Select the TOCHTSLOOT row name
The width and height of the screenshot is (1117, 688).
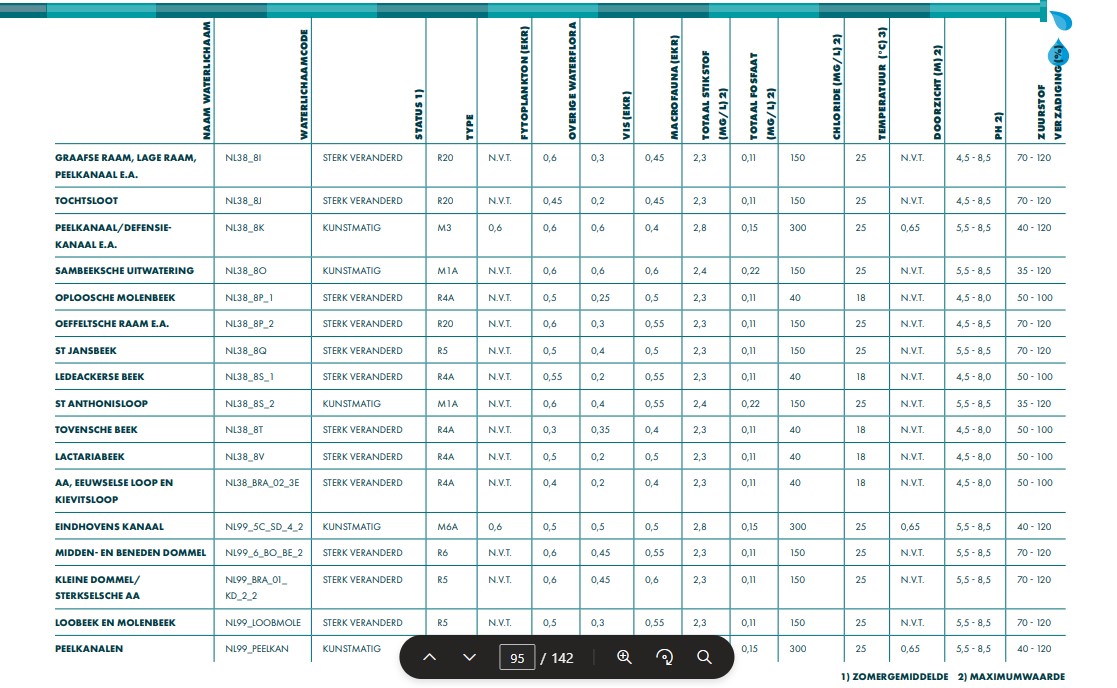coord(87,201)
